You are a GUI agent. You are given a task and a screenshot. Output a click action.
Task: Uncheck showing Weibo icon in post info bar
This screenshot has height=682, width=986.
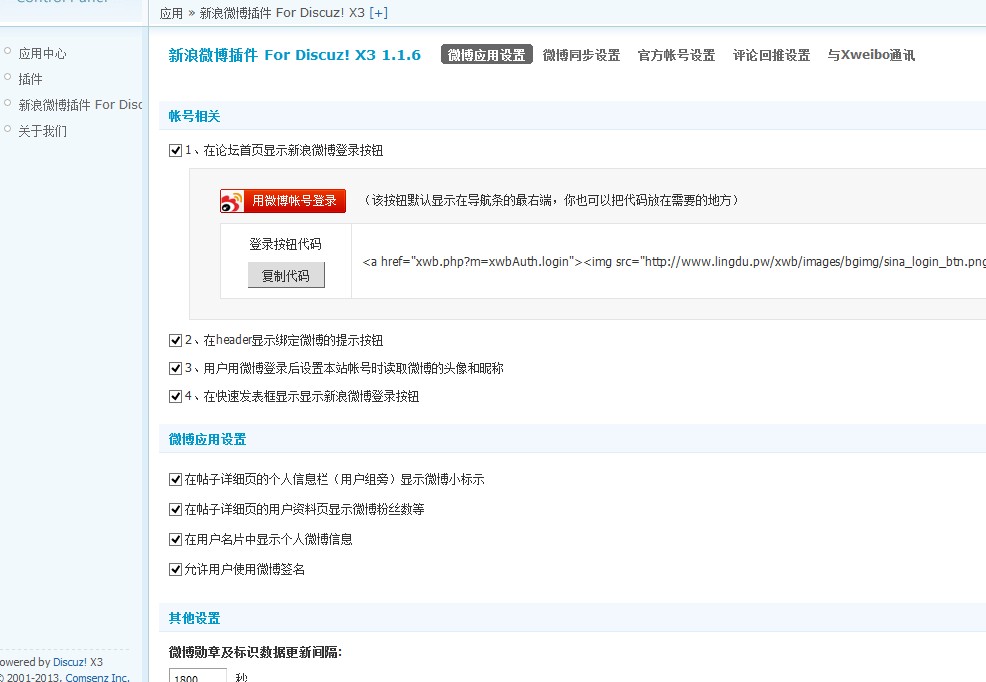175,480
